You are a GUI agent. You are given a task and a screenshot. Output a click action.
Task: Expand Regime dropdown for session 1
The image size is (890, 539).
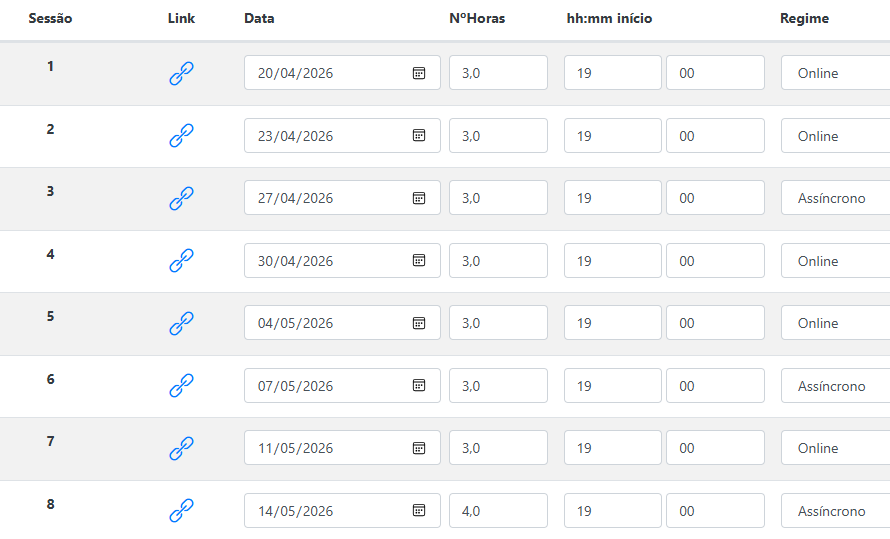pyautogui.click(x=836, y=73)
